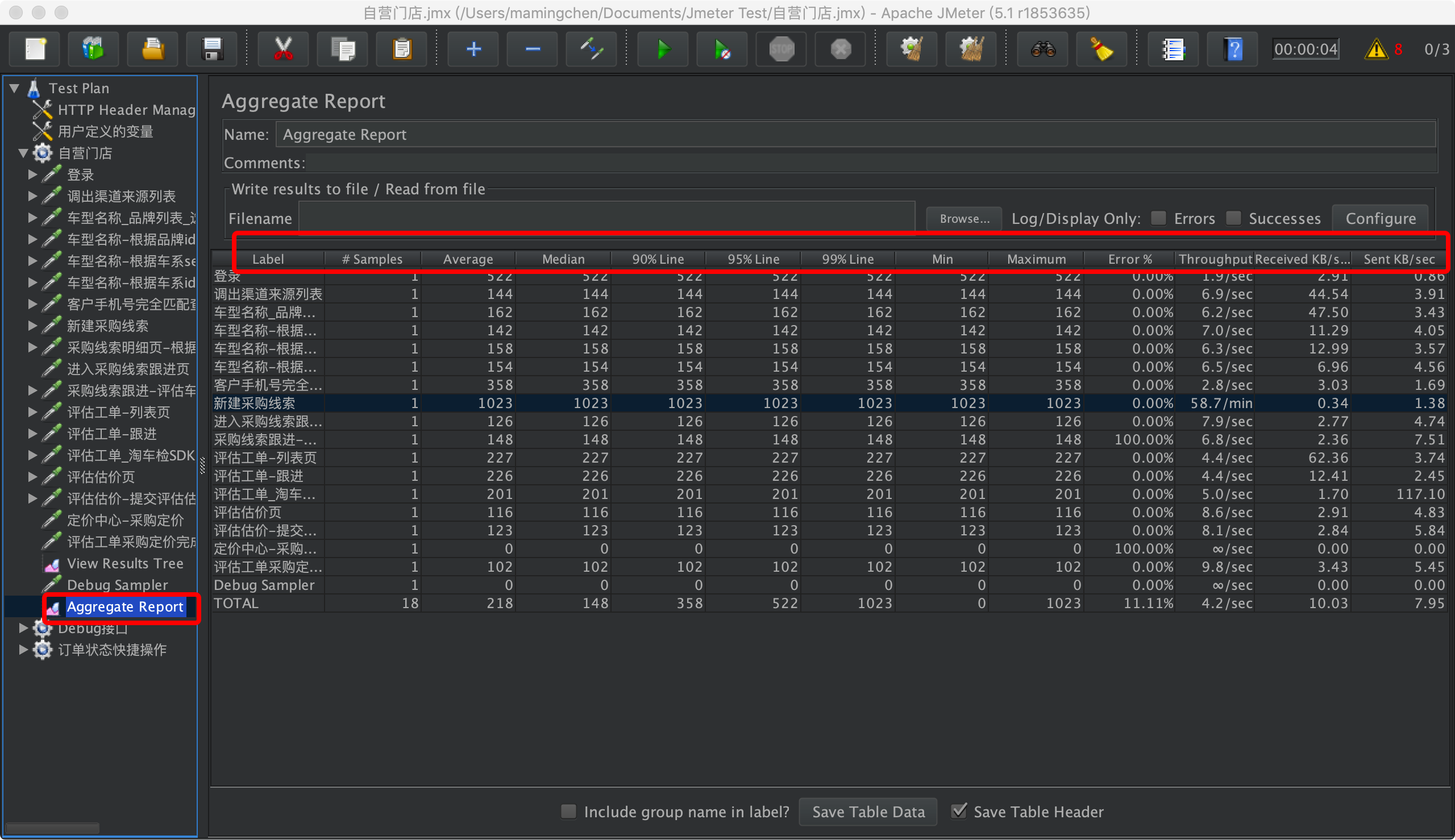
Task: Uncheck Save Table Header checkbox
Action: [958, 810]
